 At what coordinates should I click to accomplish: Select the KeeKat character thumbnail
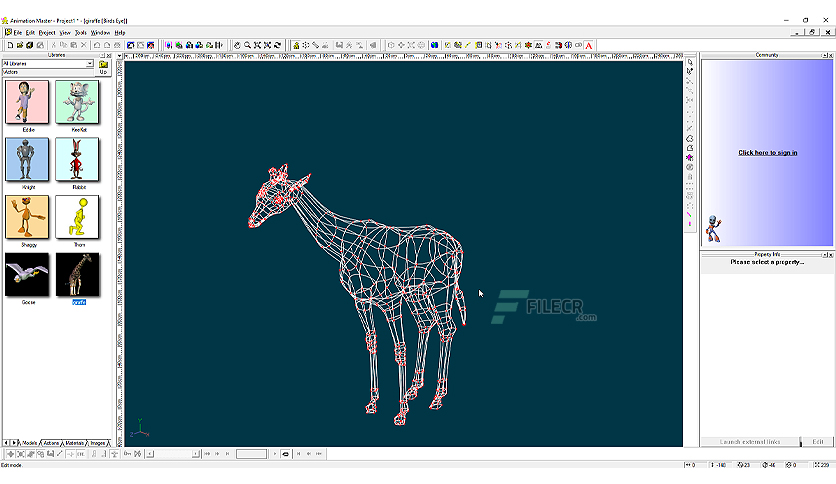pyautogui.click(x=77, y=102)
